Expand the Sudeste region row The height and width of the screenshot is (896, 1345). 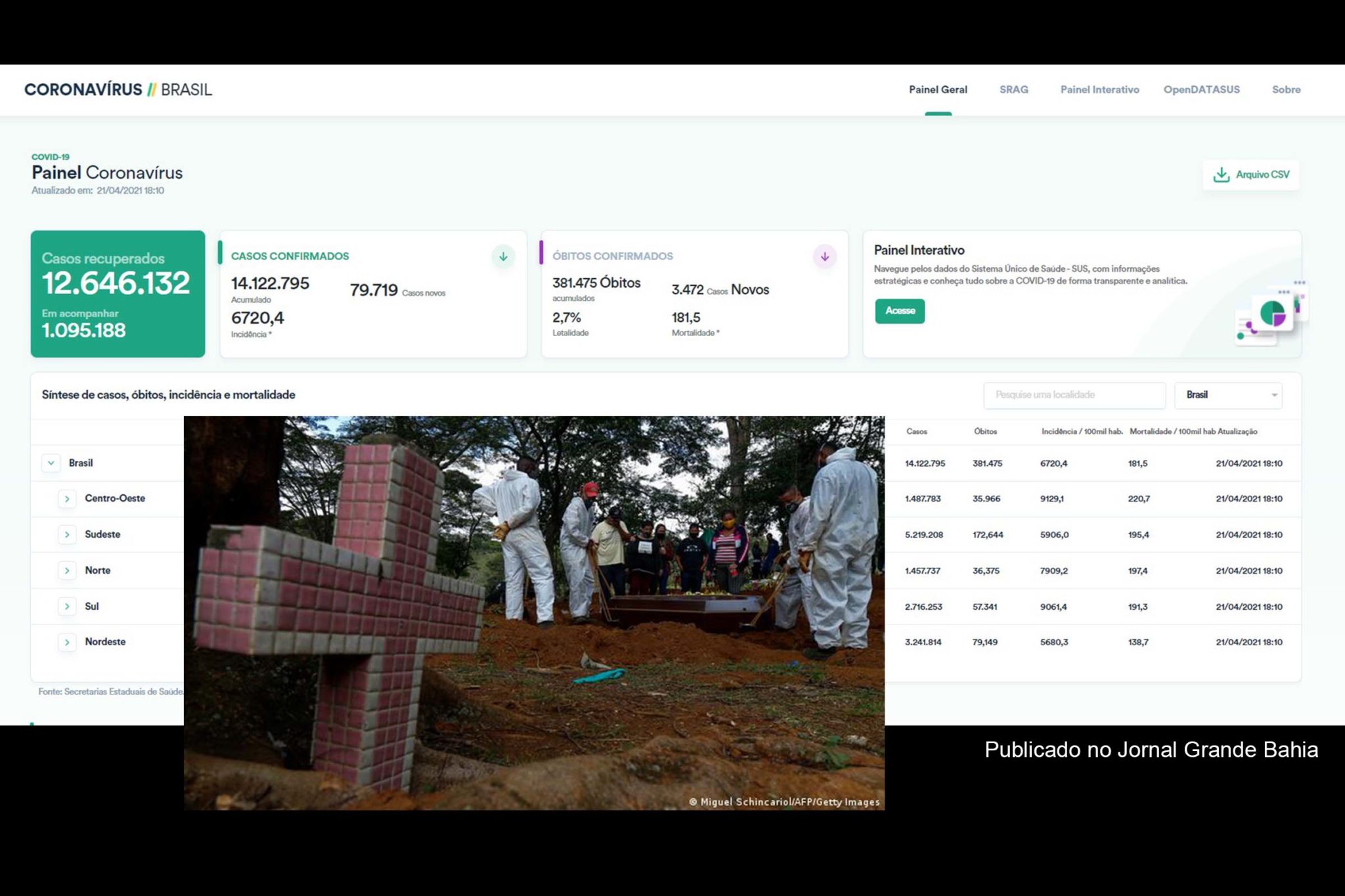(x=67, y=535)
